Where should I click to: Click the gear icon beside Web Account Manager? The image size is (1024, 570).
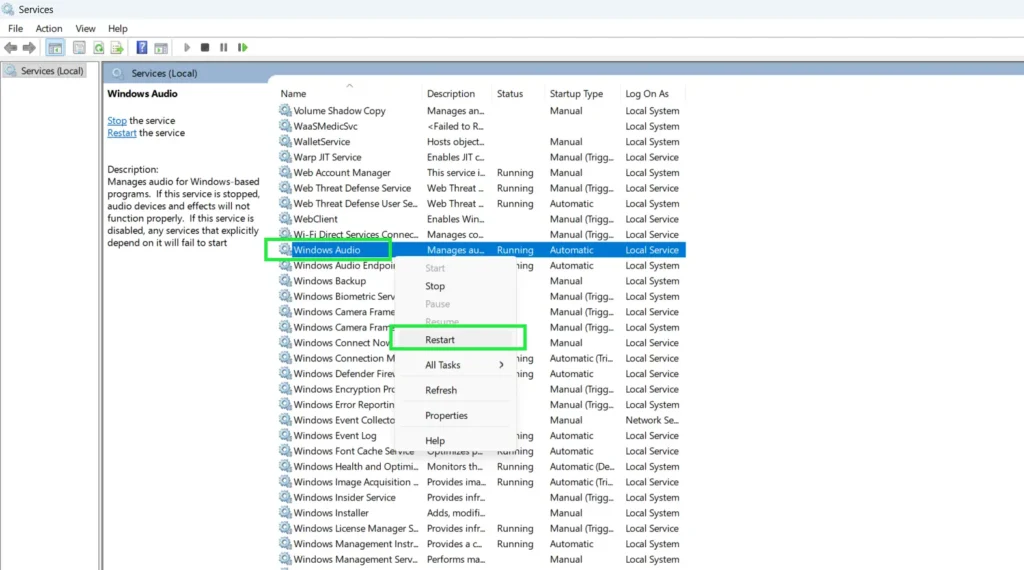click(285, 172)
